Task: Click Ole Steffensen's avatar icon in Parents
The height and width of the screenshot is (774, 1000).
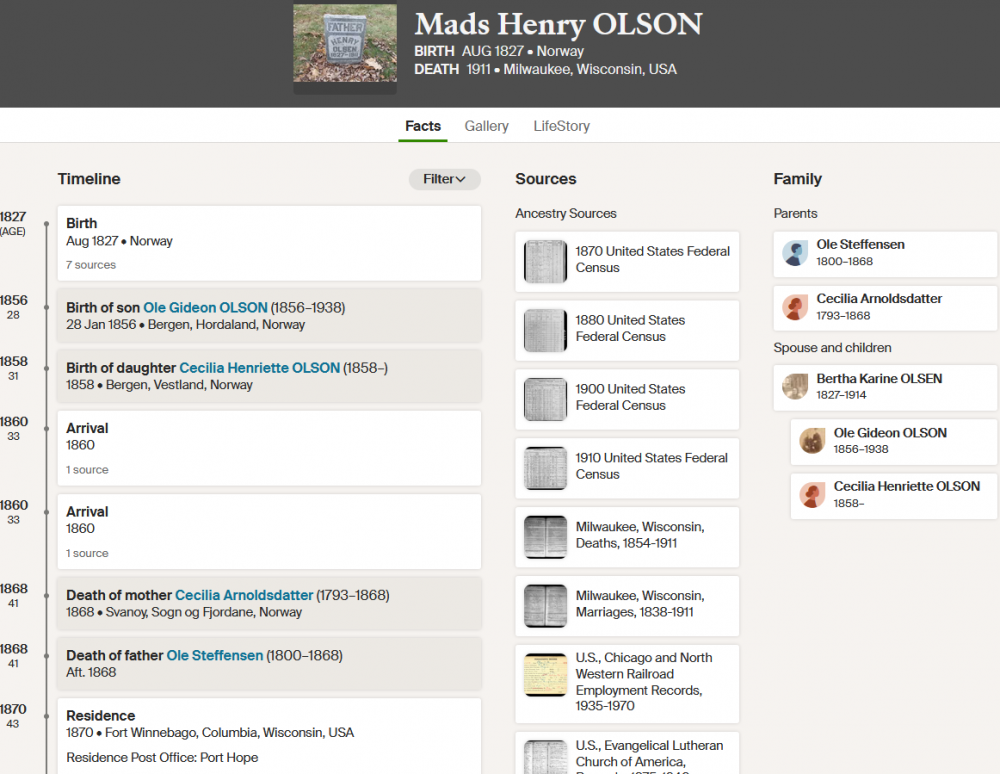Action: (795, 253)
